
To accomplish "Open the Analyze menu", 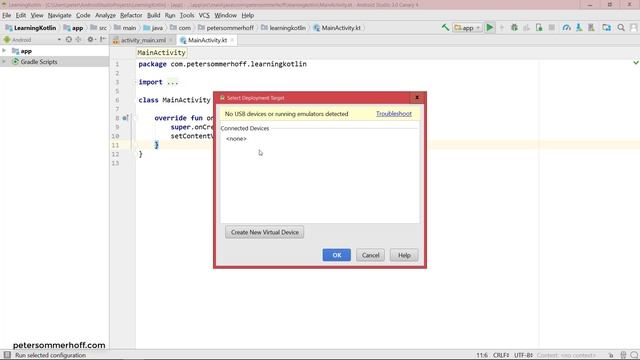I will point(105,15).
